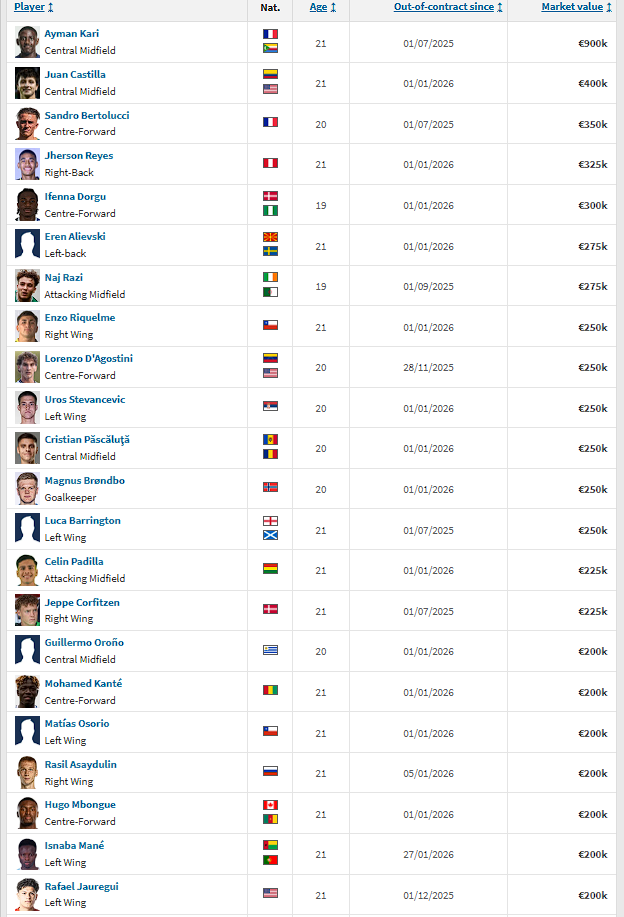
Task: Click the Bolivia flag beside Celin Padilla
Action: pos(270,569)
